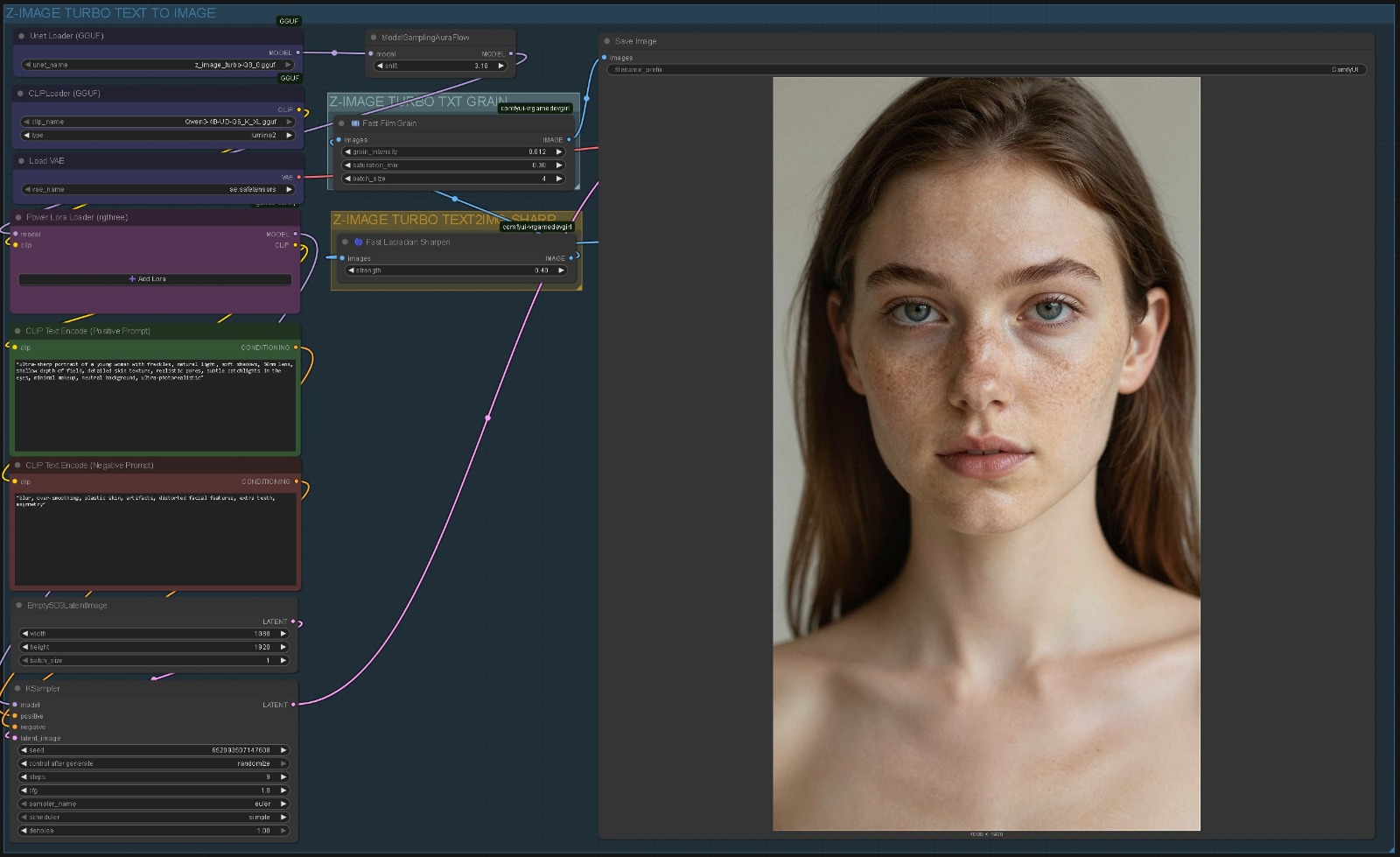Click the plus icon on Add Lora

[x=132, y=279]
